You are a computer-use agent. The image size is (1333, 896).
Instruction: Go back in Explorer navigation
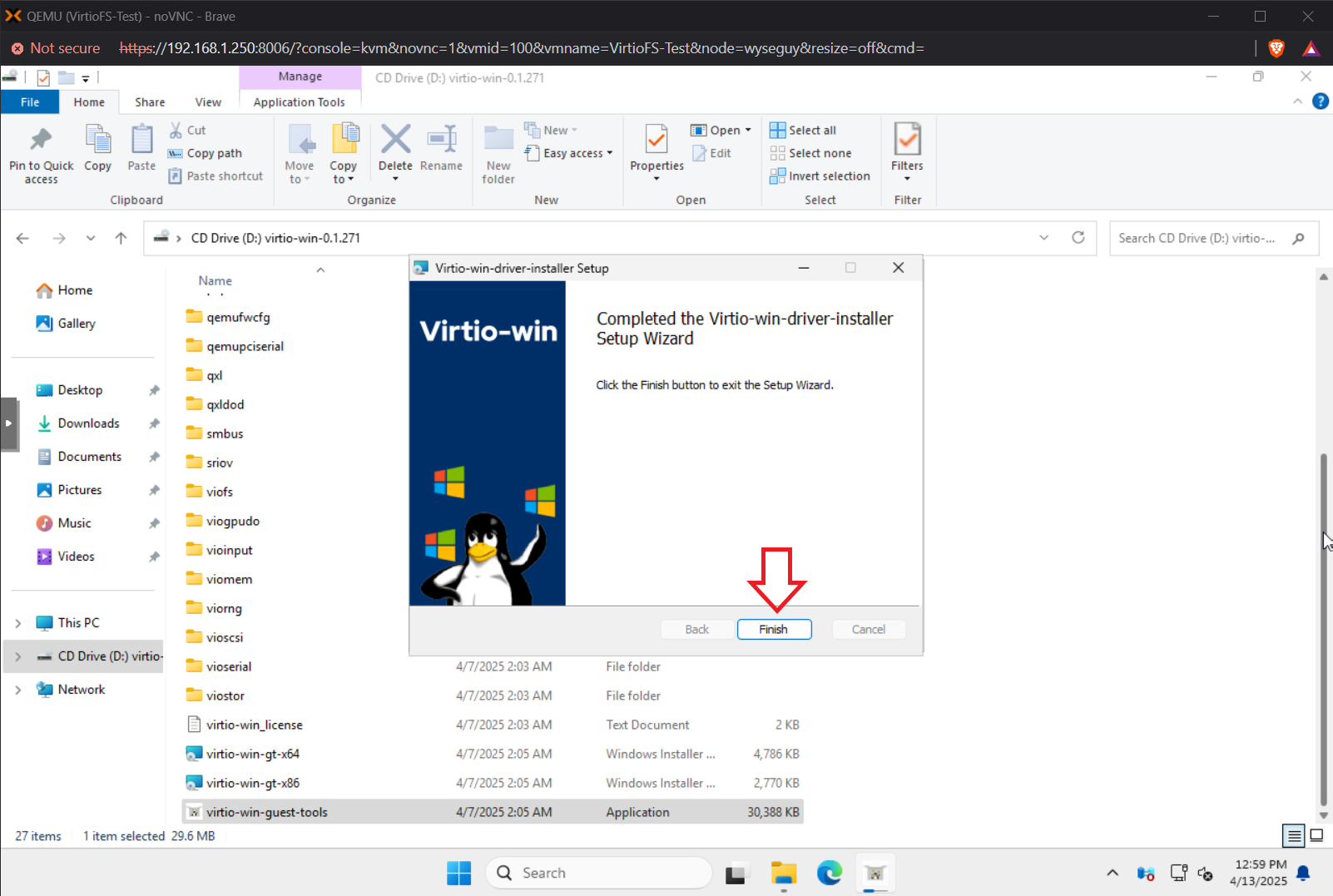[x=22, y=238]
